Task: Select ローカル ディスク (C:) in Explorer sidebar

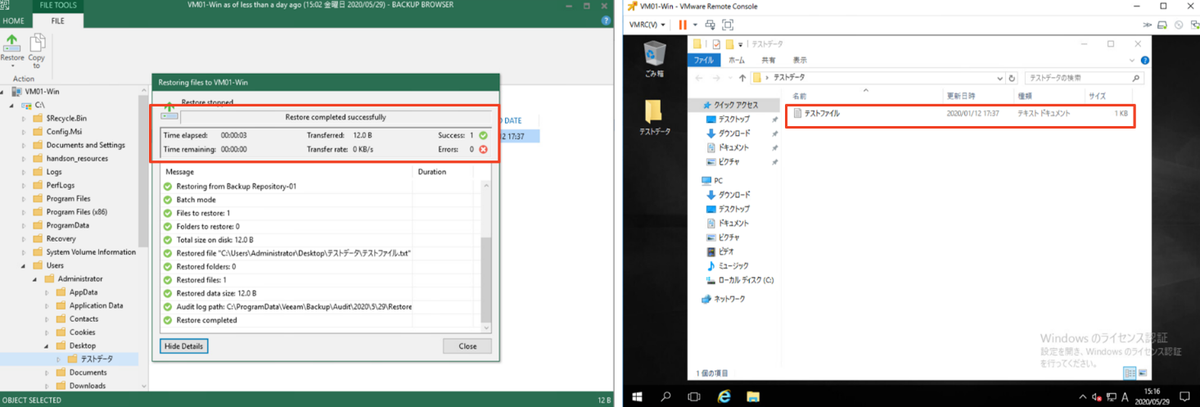Action: (x=746, y=280)
